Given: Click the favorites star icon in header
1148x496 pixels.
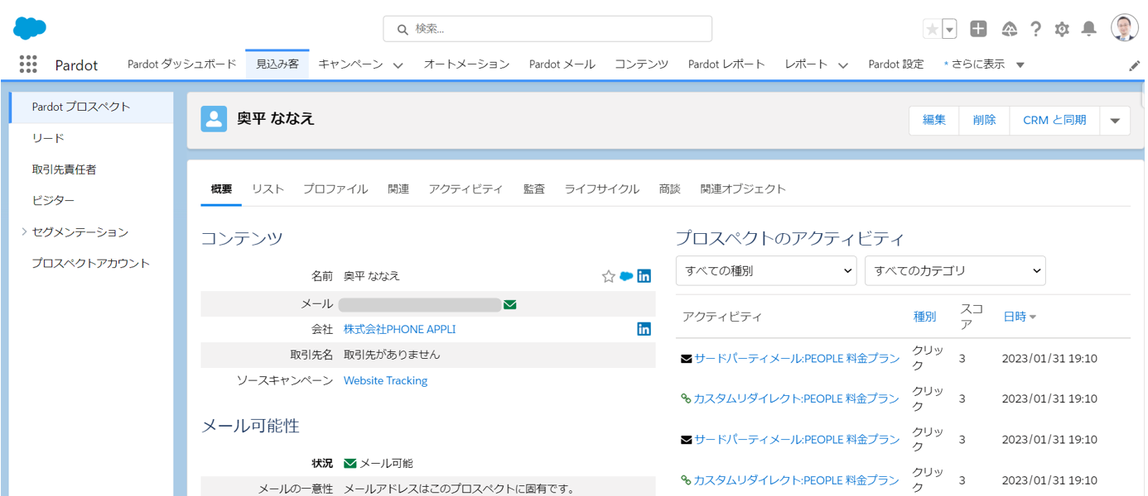Looking at the screenshot, I should pyautogui.click(x=932, y=29).
